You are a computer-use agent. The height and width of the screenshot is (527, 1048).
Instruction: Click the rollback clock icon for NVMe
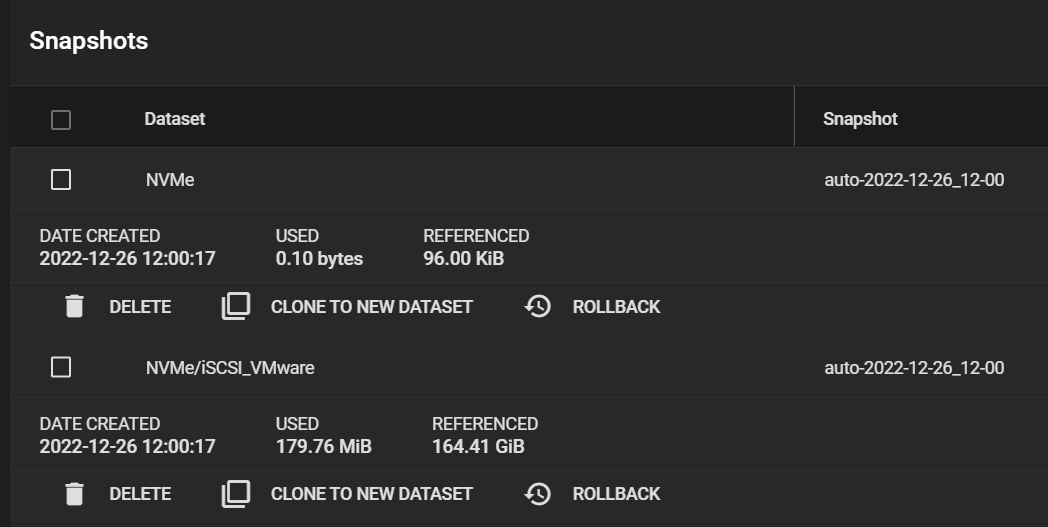coord(538,306)
